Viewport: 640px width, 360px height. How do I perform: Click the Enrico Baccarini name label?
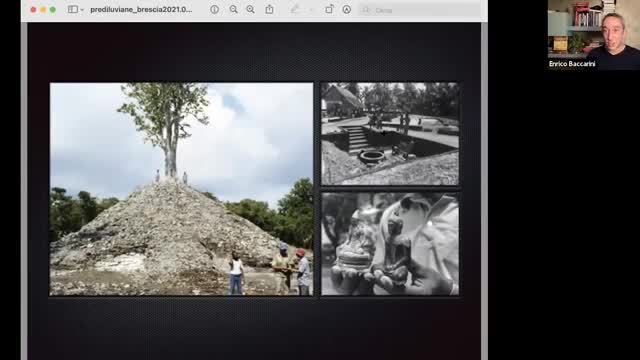(x=572, y=64)
